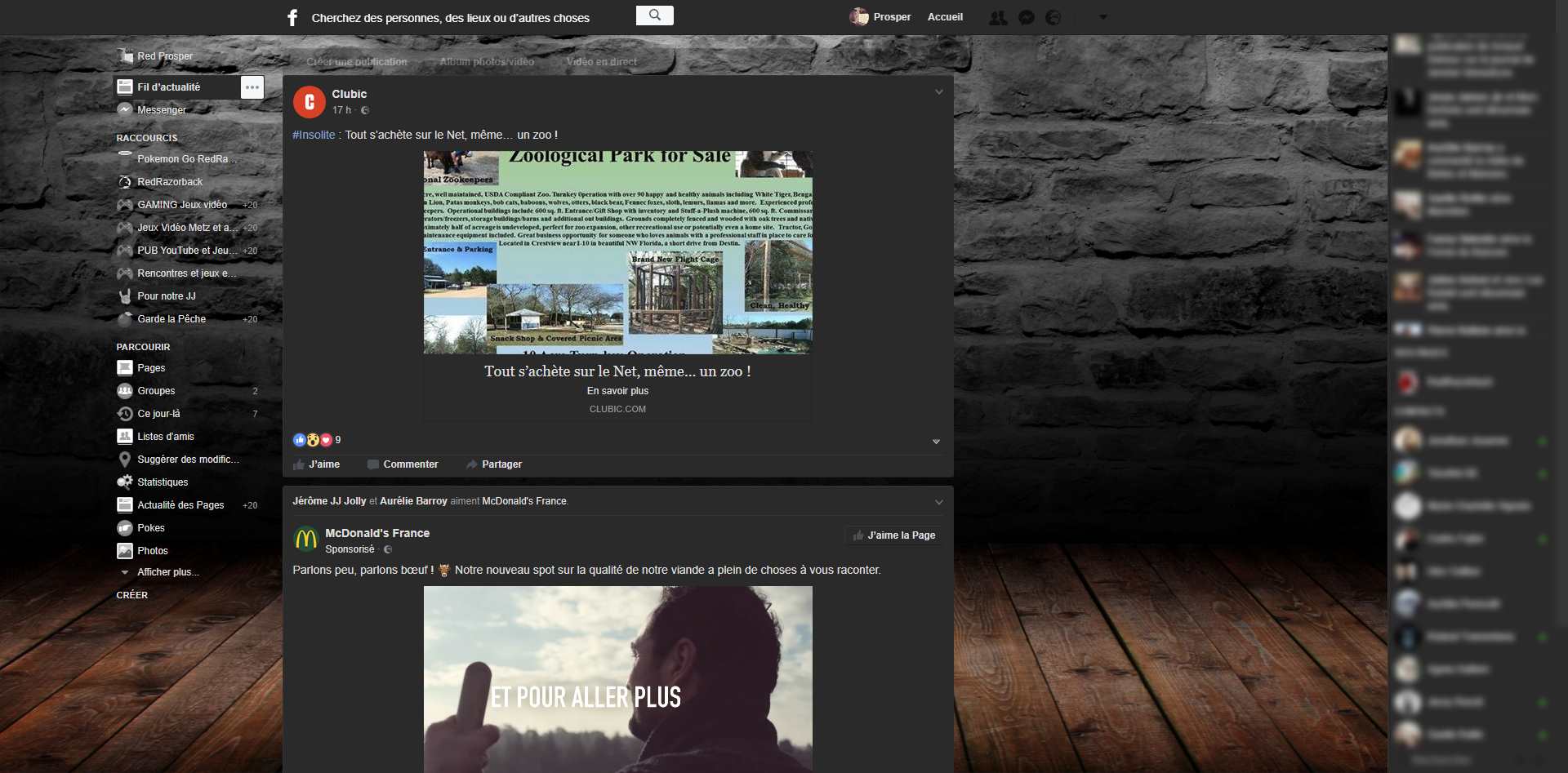1568x773 pixels.
Task: Click the J'aime la Page button
Action: [x=893, y=535]
